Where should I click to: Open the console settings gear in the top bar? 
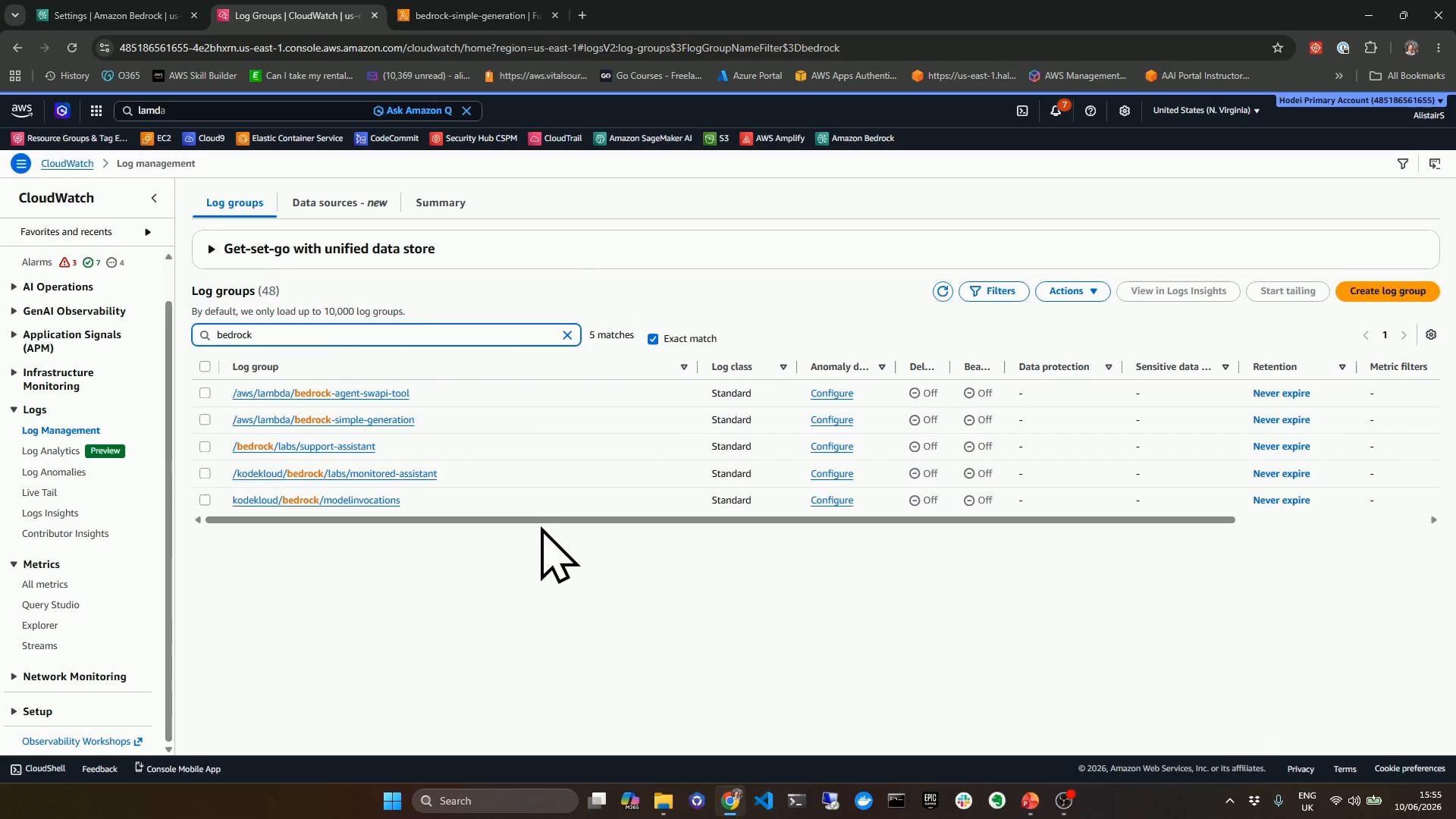coord(1125,111)
